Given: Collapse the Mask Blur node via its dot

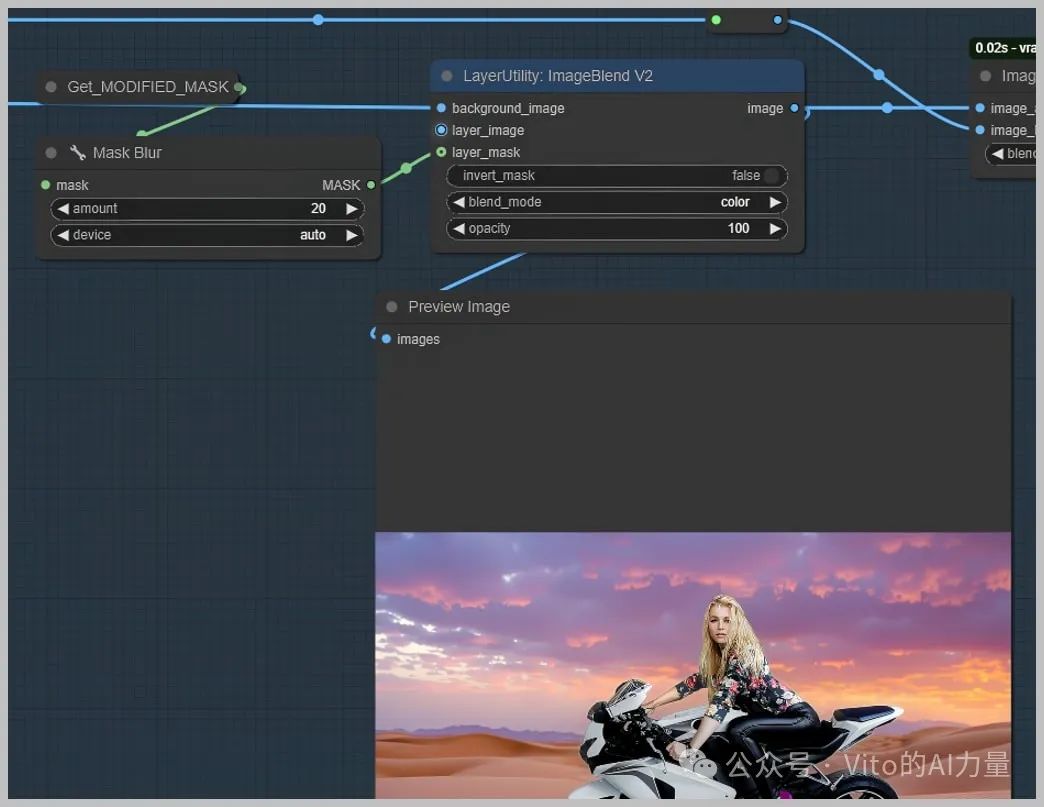Looking at the screenshot, I should [51, 152].
